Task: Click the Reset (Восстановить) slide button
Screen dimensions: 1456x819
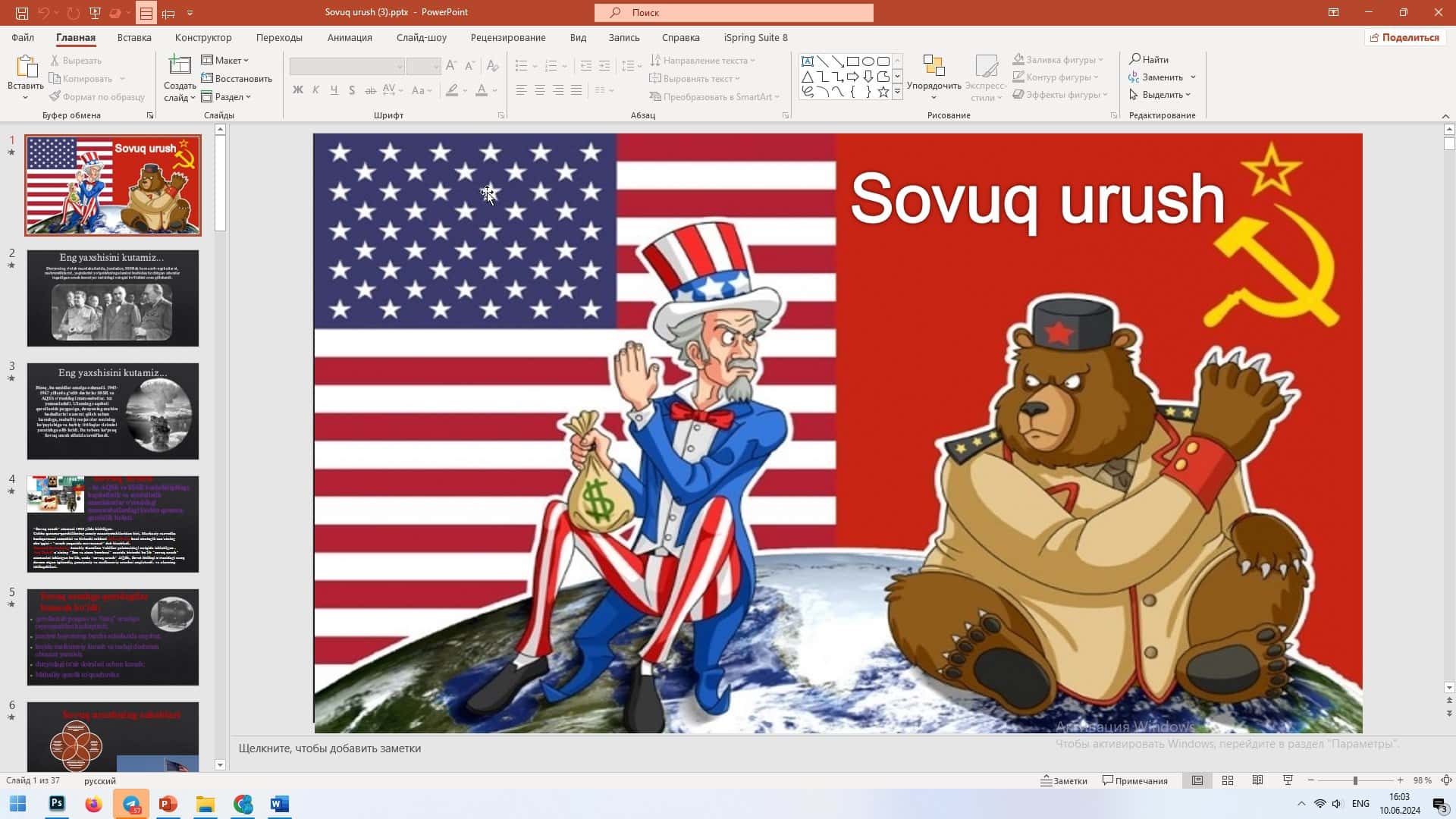Action: click(237, 78)
